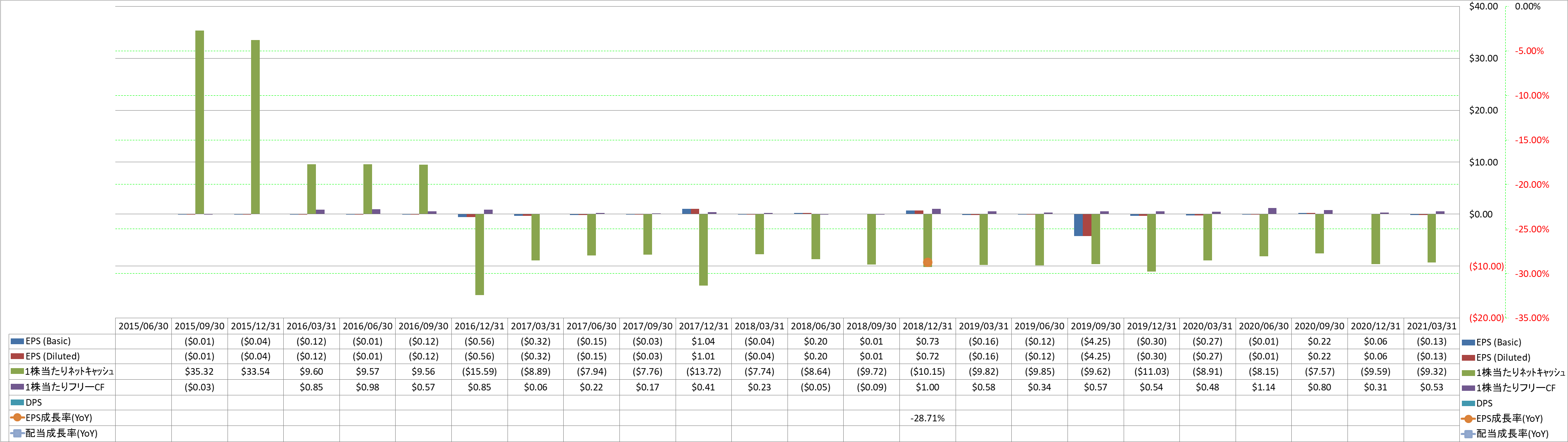
Task: Click the blue EPS bar for 2019/09/30
Action: 1078,225
